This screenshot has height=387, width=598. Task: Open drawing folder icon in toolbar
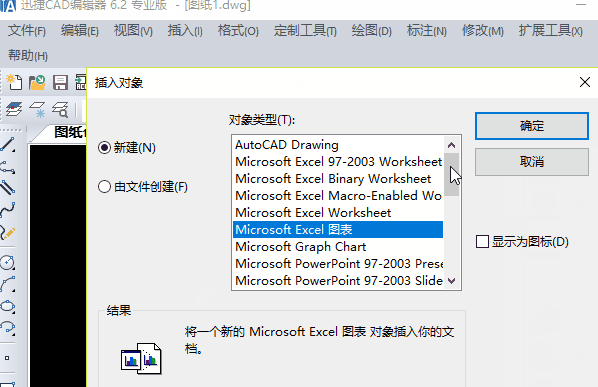pyautogui.click(x=37, y=82)
